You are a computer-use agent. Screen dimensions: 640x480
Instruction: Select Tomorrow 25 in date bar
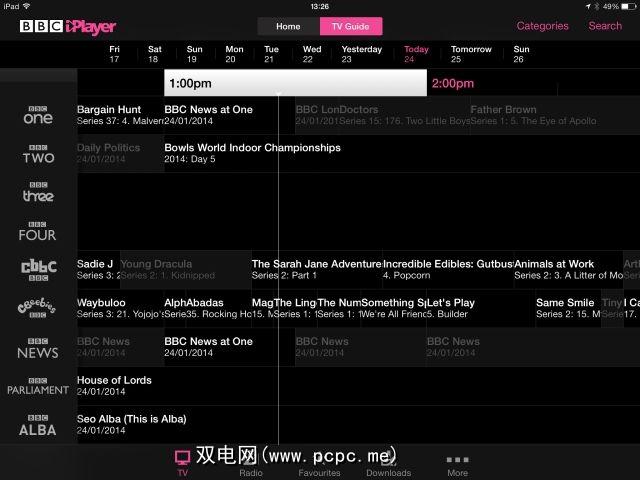pyautogui.click(x=471, y=54)
